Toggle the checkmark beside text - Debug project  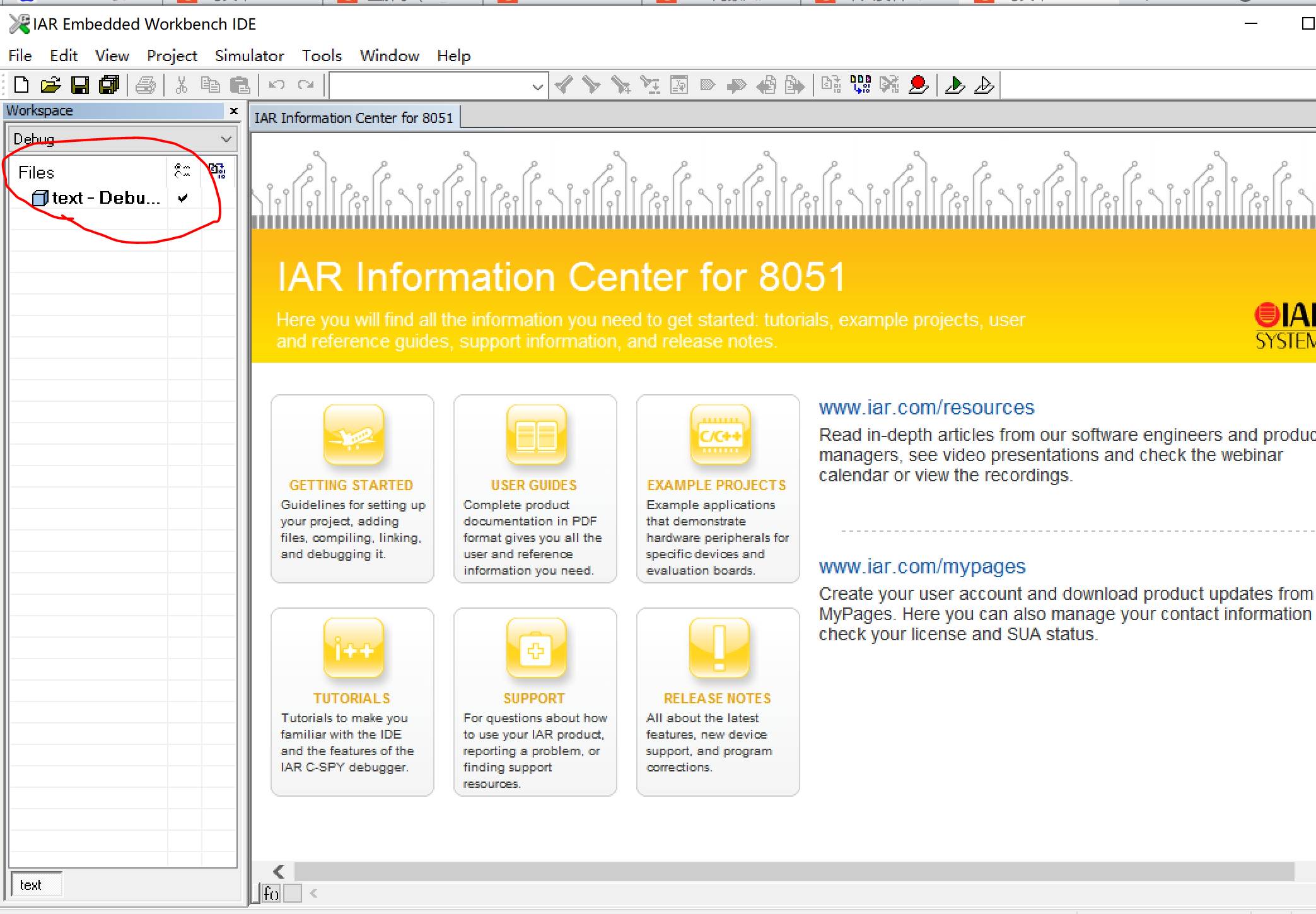[x=183, y=198]
